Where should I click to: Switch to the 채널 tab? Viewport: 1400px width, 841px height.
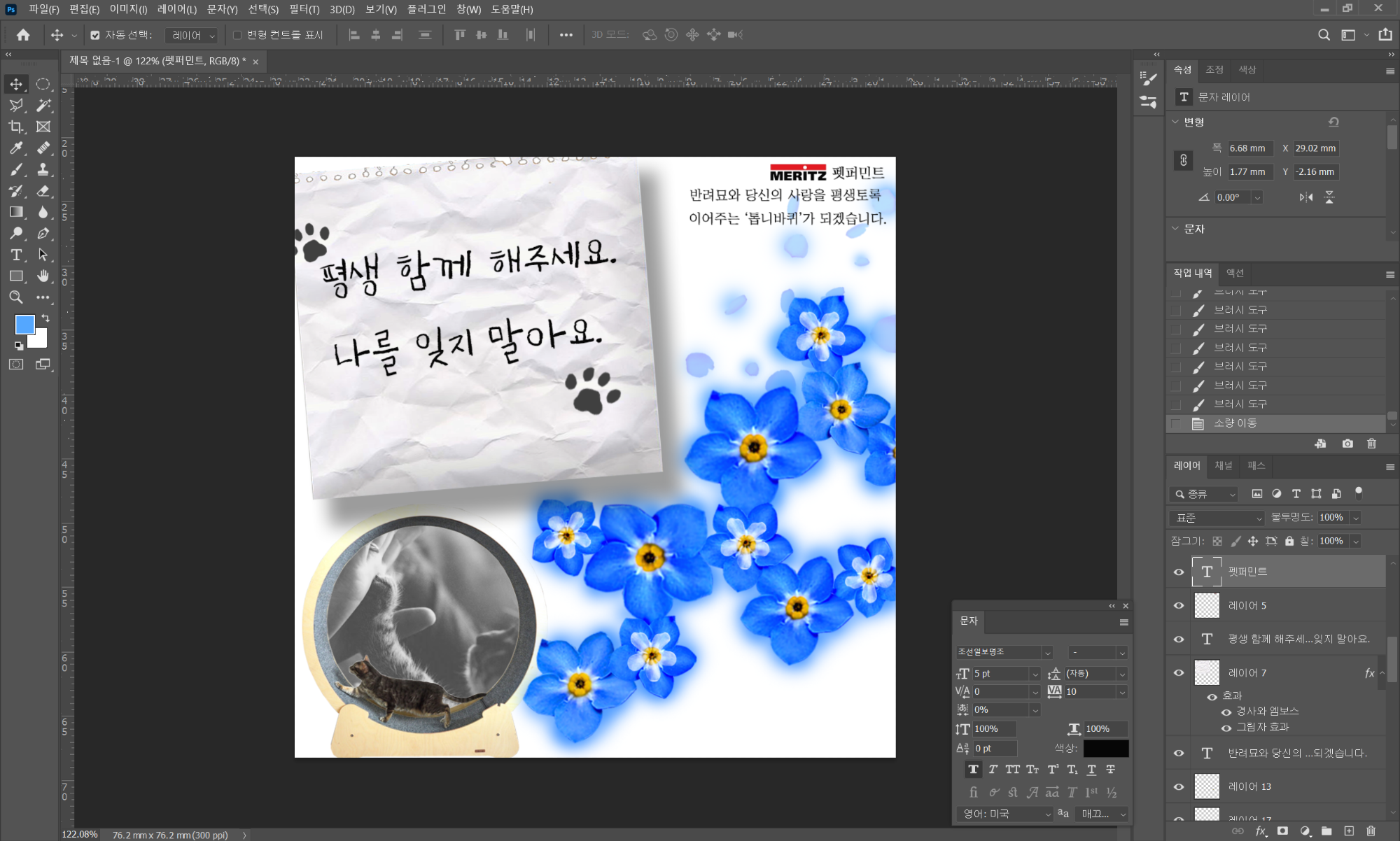coord(1223,466)
